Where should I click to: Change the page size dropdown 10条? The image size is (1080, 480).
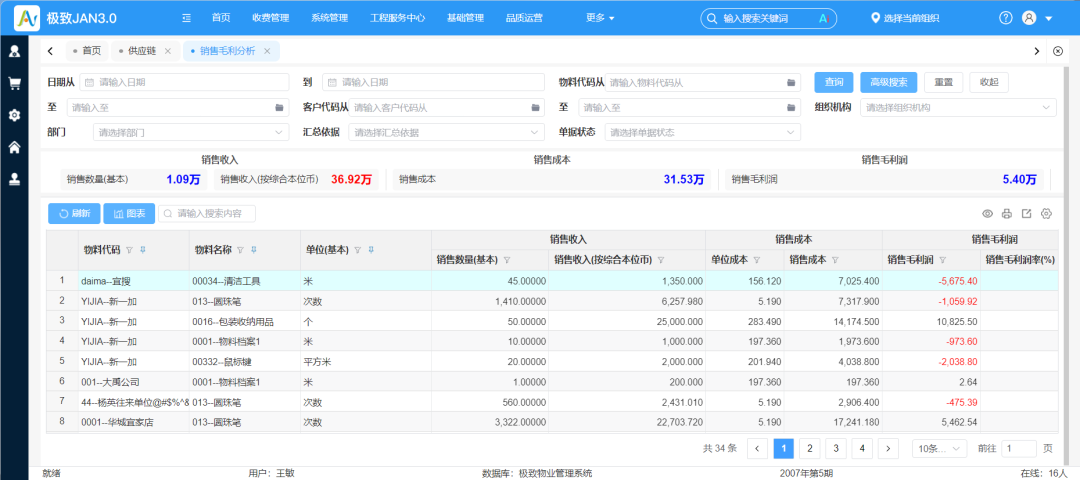coord(939,448)
